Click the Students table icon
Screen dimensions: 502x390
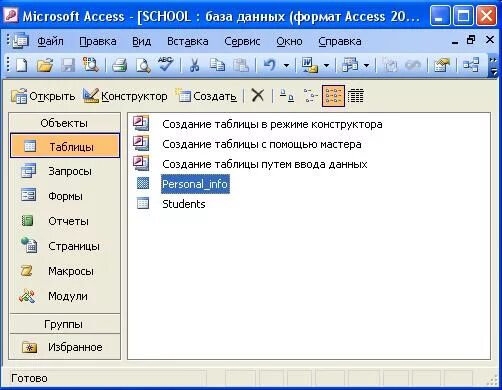[x=143, y=203]
